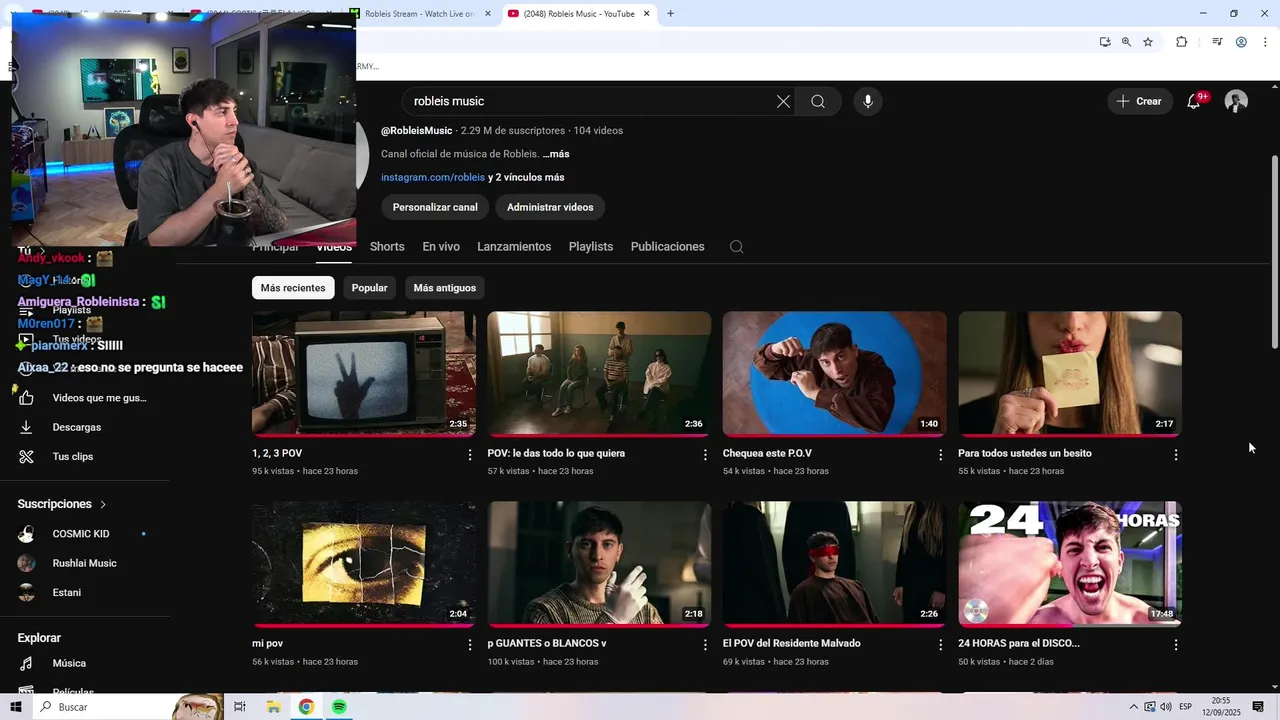Click the Crear button

[x=1139, y=101]
